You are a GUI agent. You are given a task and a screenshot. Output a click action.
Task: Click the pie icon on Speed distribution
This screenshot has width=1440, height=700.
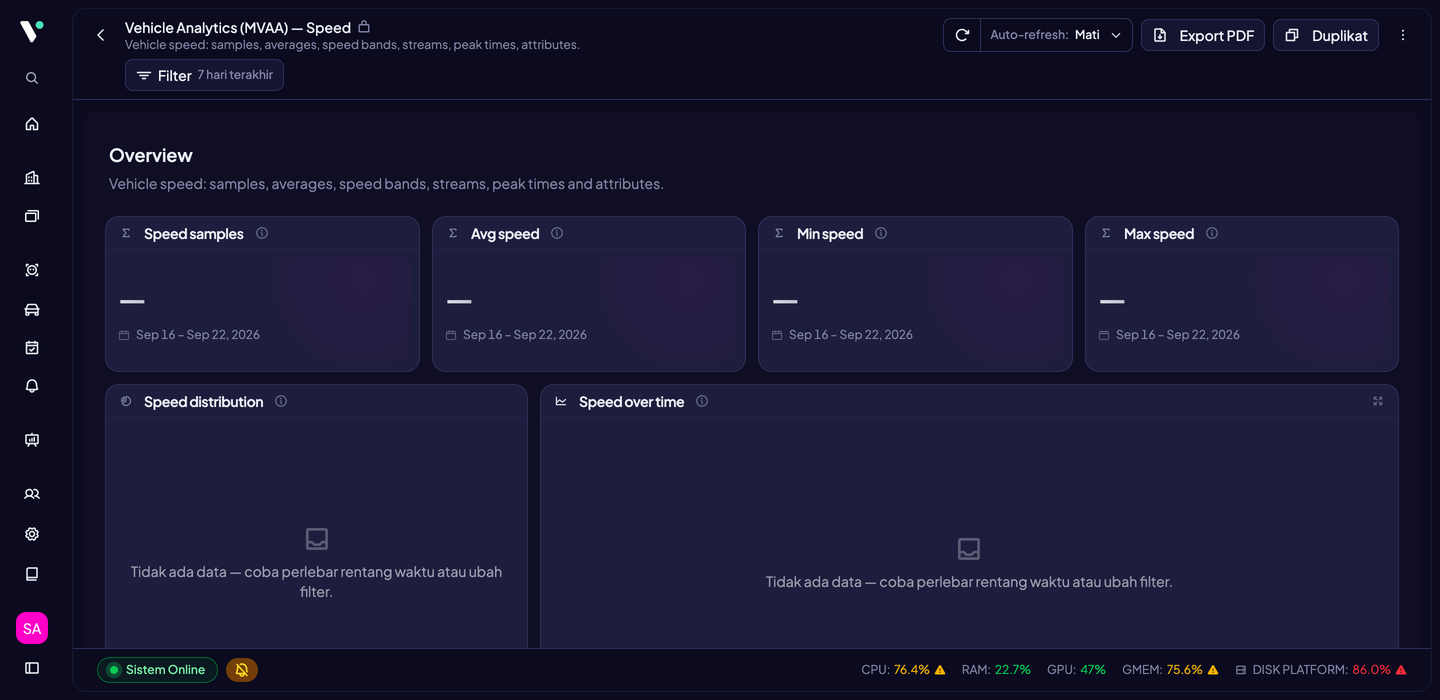(126, 401)
